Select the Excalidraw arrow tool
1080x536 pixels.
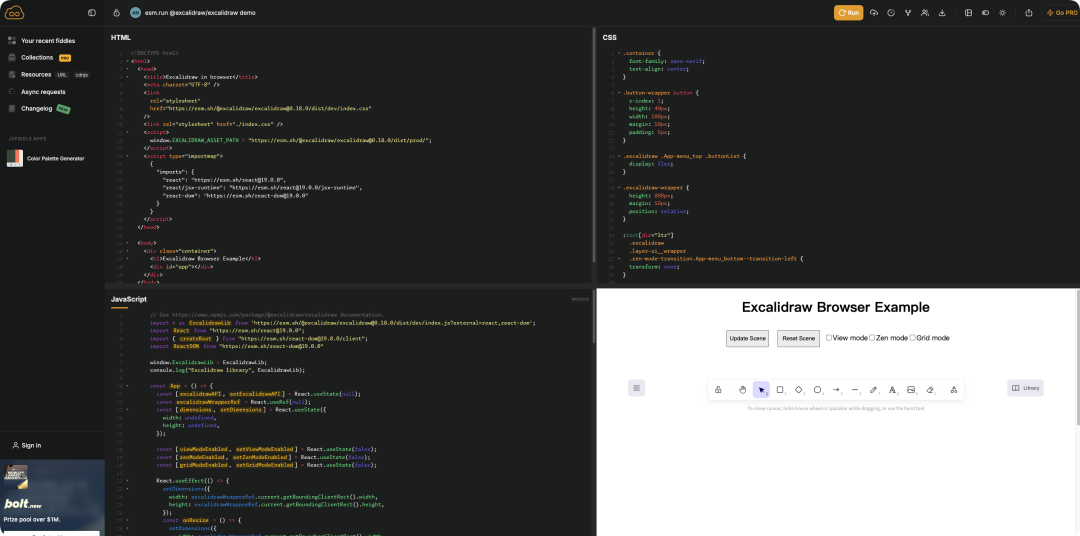(836, 390)
